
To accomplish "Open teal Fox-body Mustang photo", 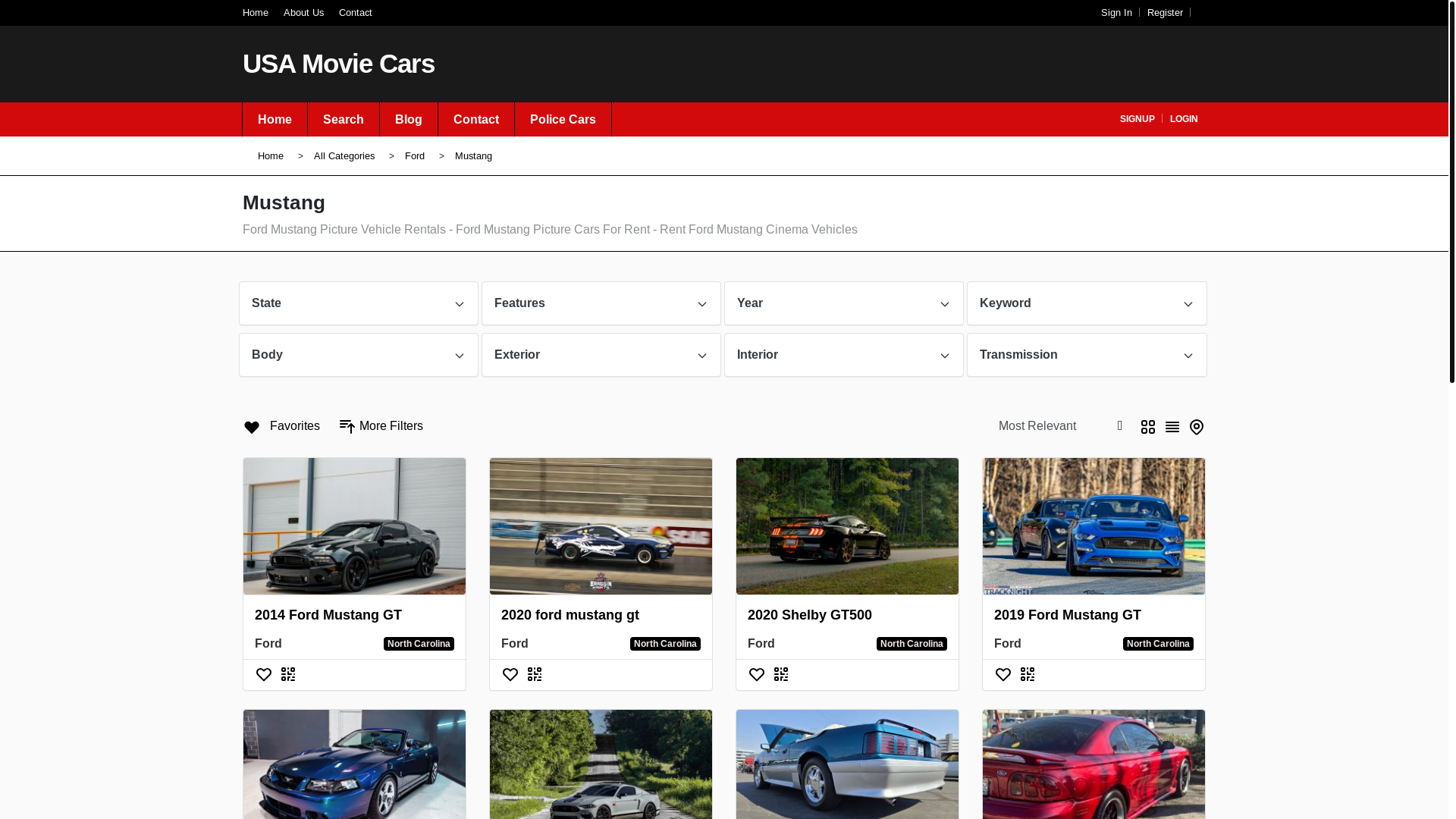I will point(847,764).
